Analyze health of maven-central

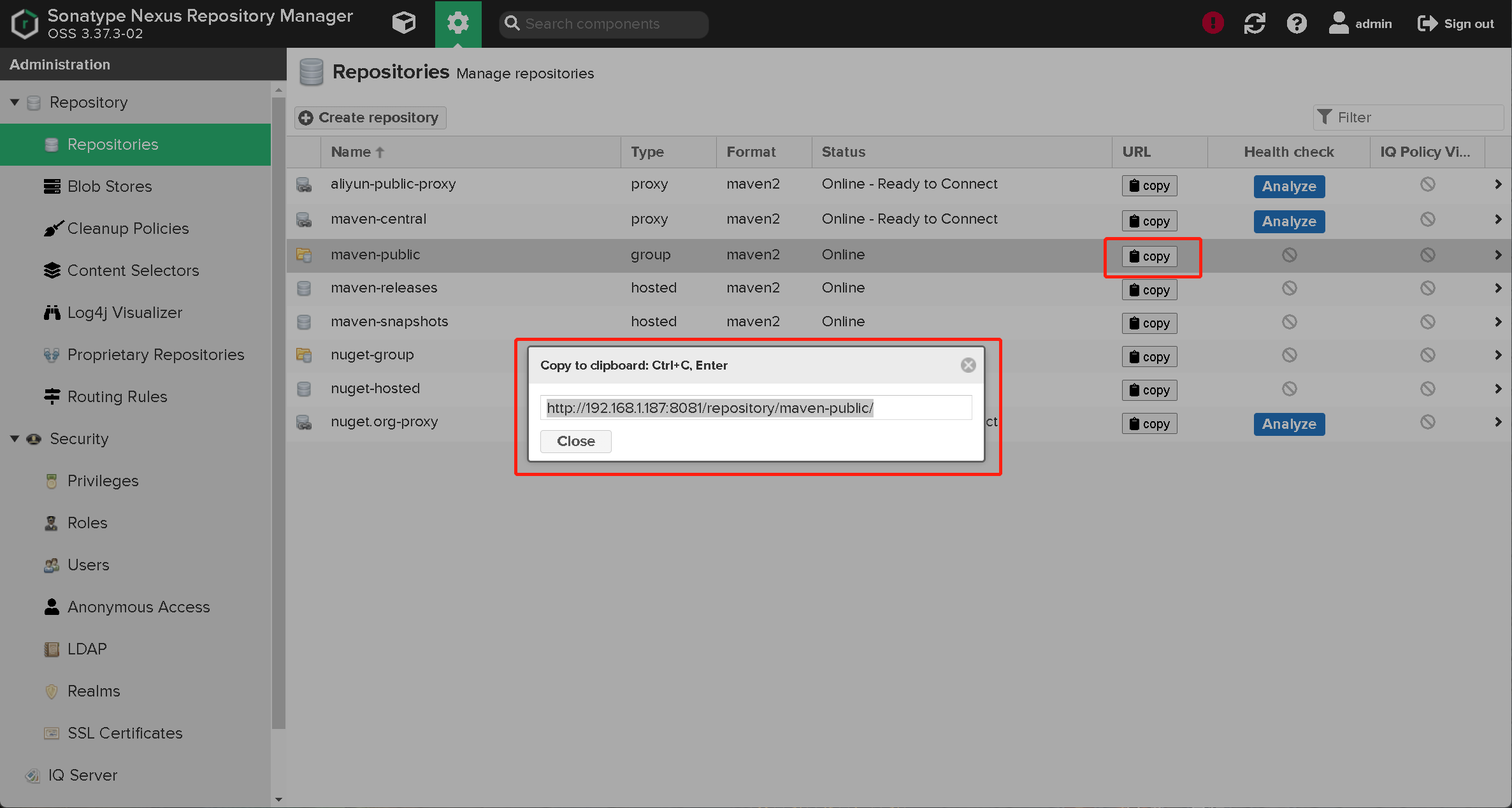pos(1289,222)
